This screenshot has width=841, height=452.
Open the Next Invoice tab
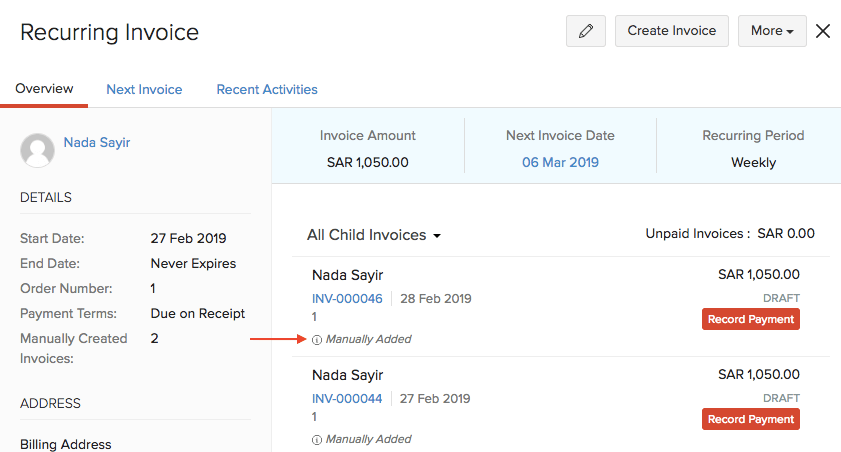point(144,90)
